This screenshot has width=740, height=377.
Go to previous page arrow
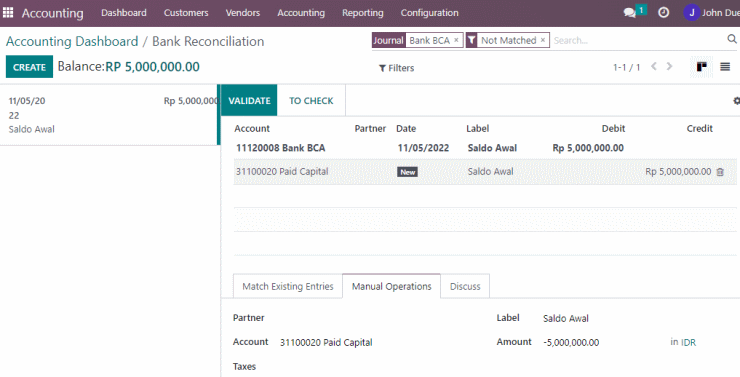coord(654,67)
